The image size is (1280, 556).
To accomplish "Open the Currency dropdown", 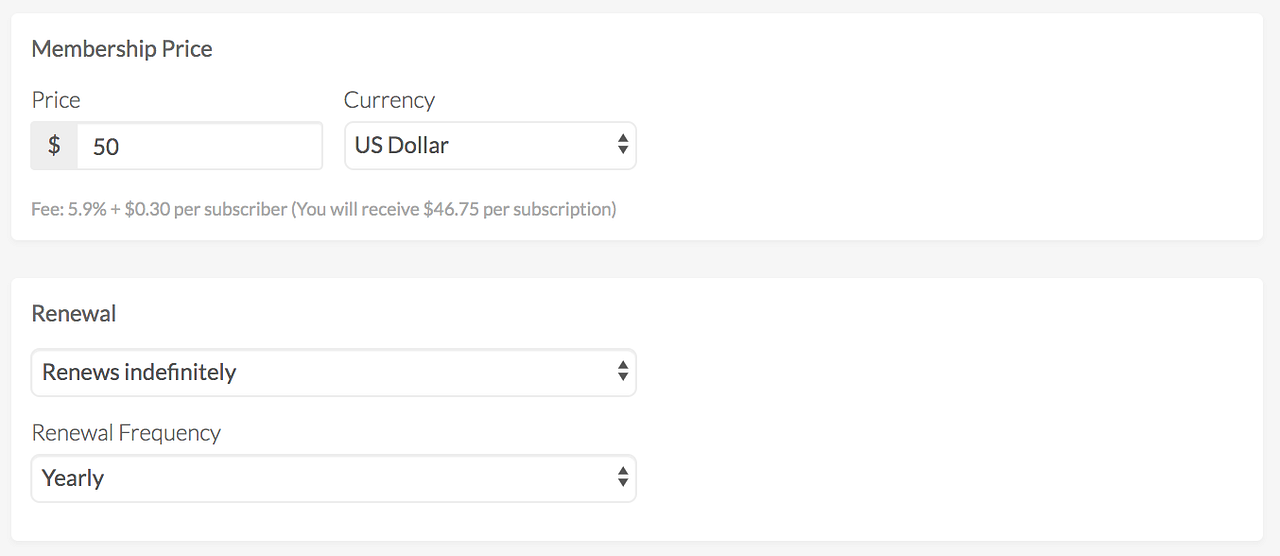I will tap(490, 146).
